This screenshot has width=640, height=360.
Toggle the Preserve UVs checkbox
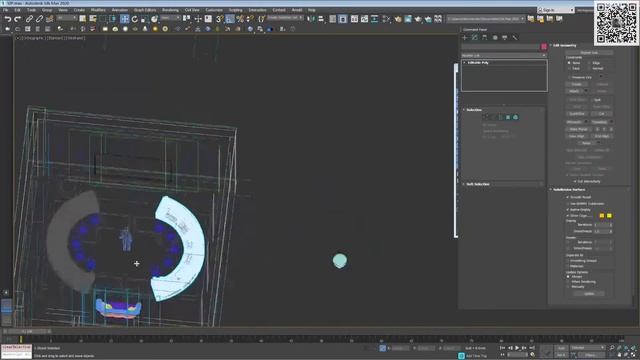(569, 77)
